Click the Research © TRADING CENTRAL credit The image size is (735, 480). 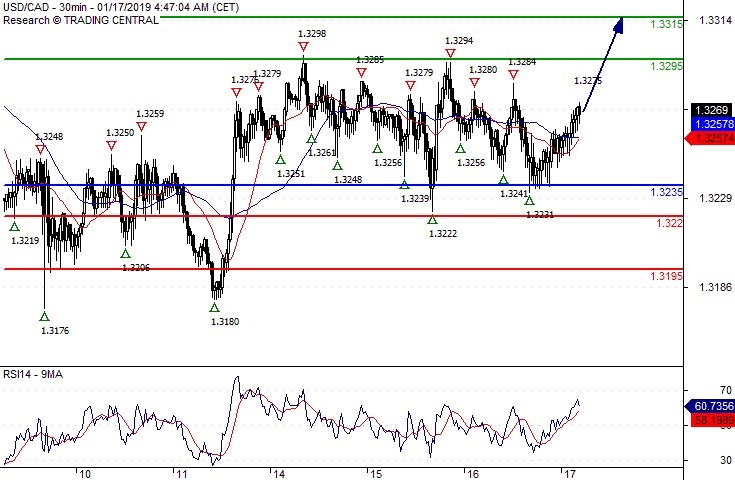81,20
